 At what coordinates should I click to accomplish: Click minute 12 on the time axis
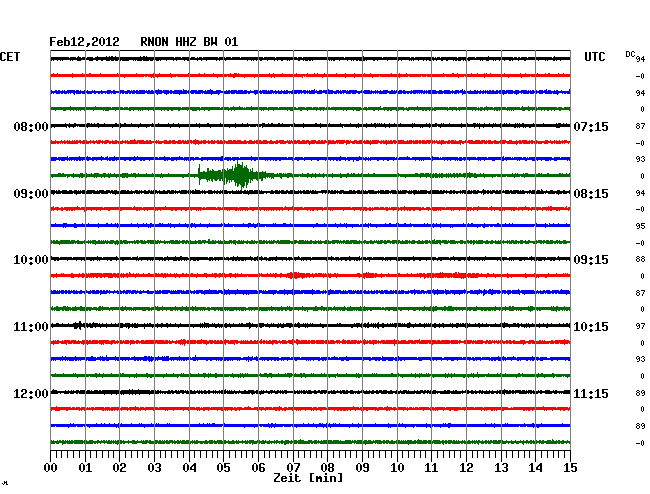coord(466,468)
